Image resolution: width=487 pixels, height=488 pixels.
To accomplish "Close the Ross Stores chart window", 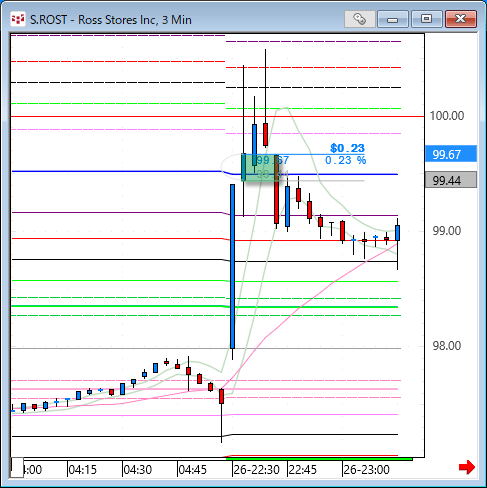I will tap(460, 19).
